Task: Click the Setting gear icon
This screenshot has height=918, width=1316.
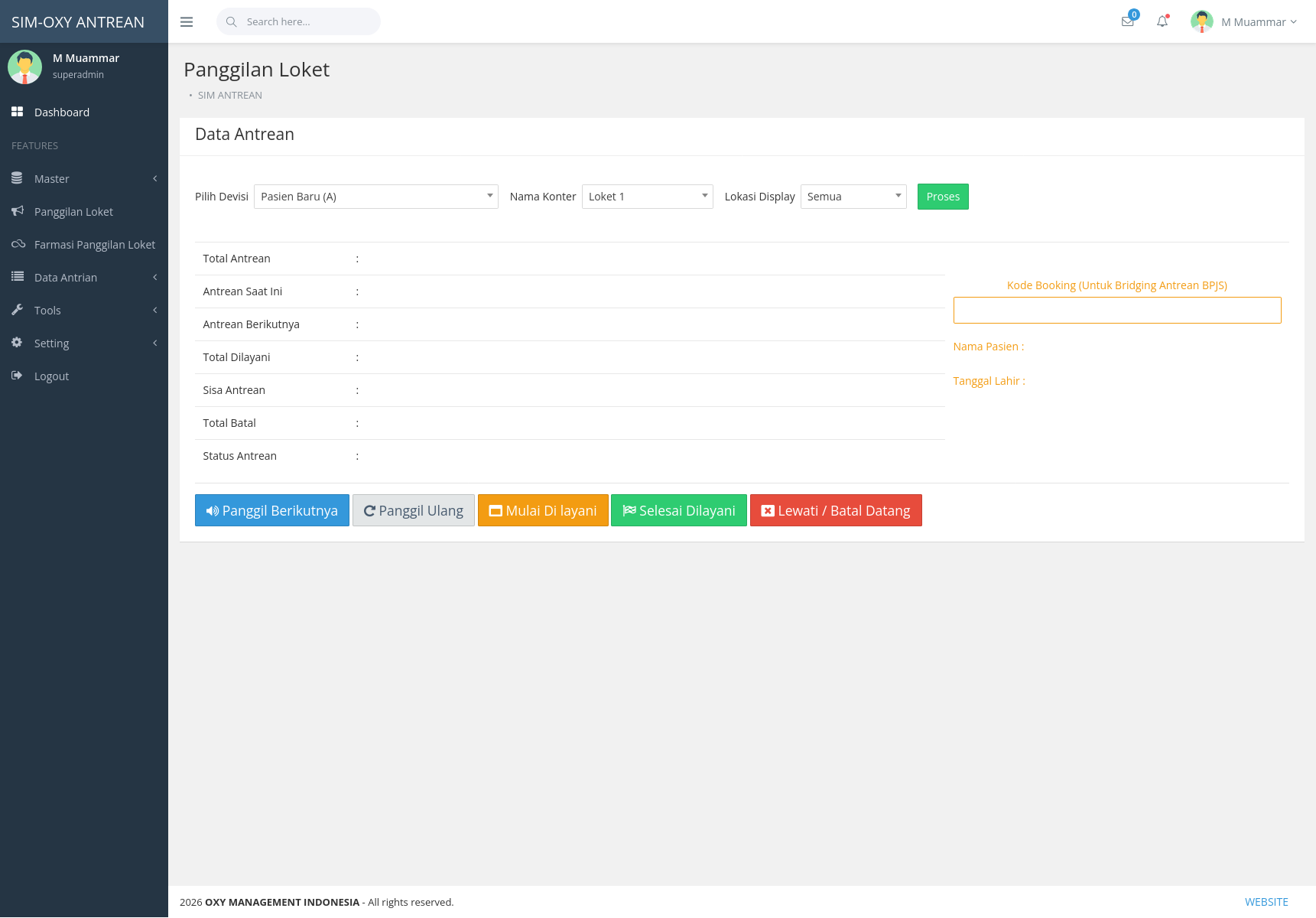Action: (17, 343)
